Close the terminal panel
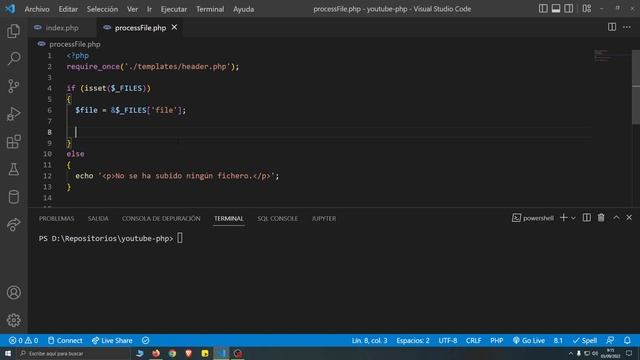Screen dimensions: 640x360 coord(629,218)
